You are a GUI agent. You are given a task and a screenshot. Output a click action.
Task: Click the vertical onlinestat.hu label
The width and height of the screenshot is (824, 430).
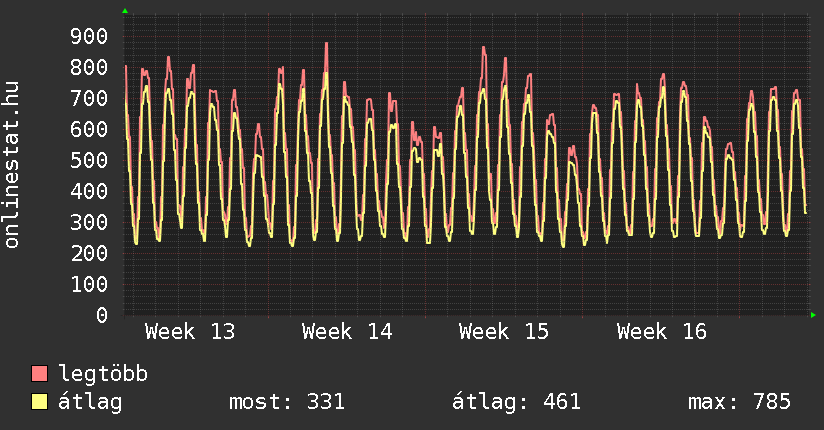click(x=13, y=165)
